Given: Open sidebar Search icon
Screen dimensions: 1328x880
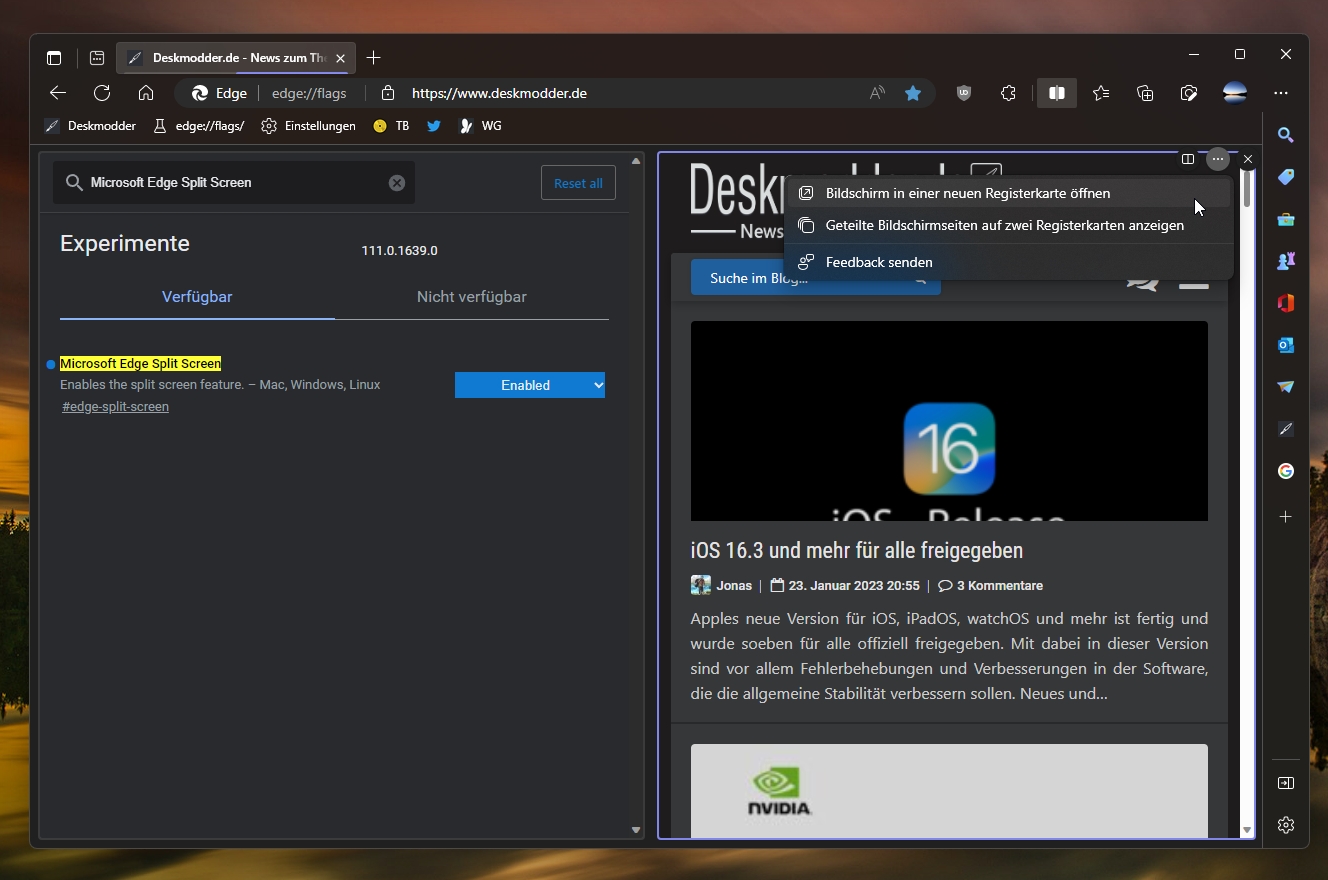Looking at the screenshot, I should [1286, 135].
